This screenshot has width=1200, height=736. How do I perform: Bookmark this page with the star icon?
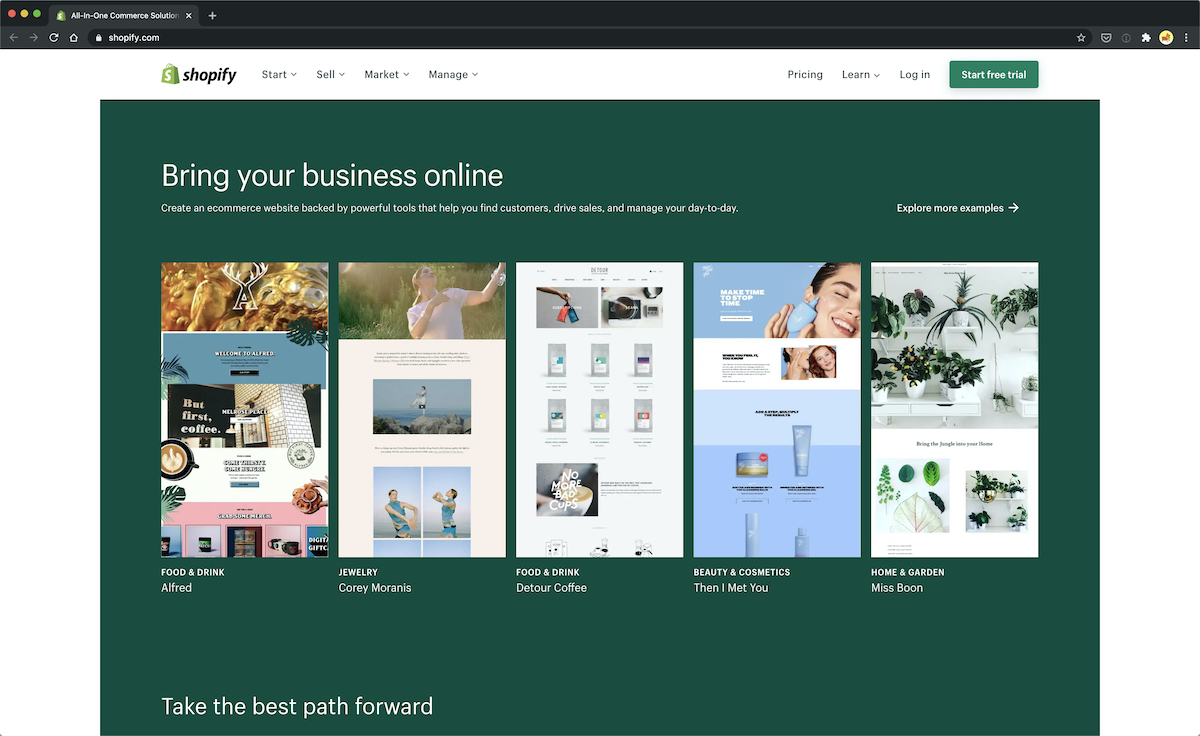pos(1081,37)
